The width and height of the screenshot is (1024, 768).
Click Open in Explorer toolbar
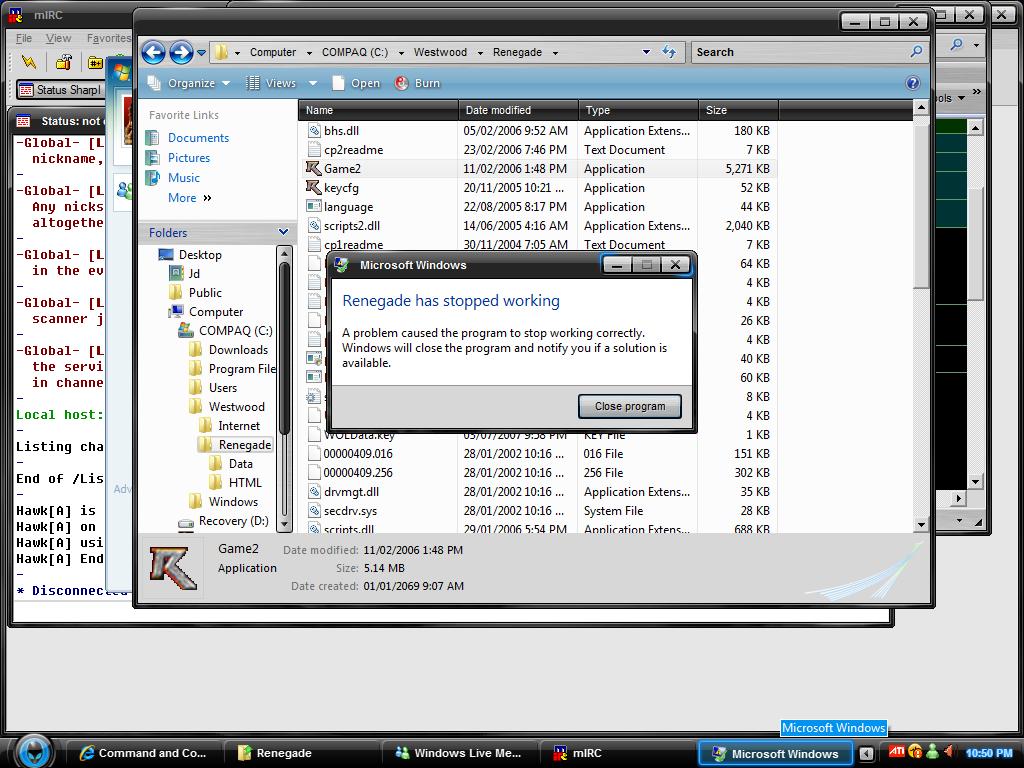tap(356, 83)
